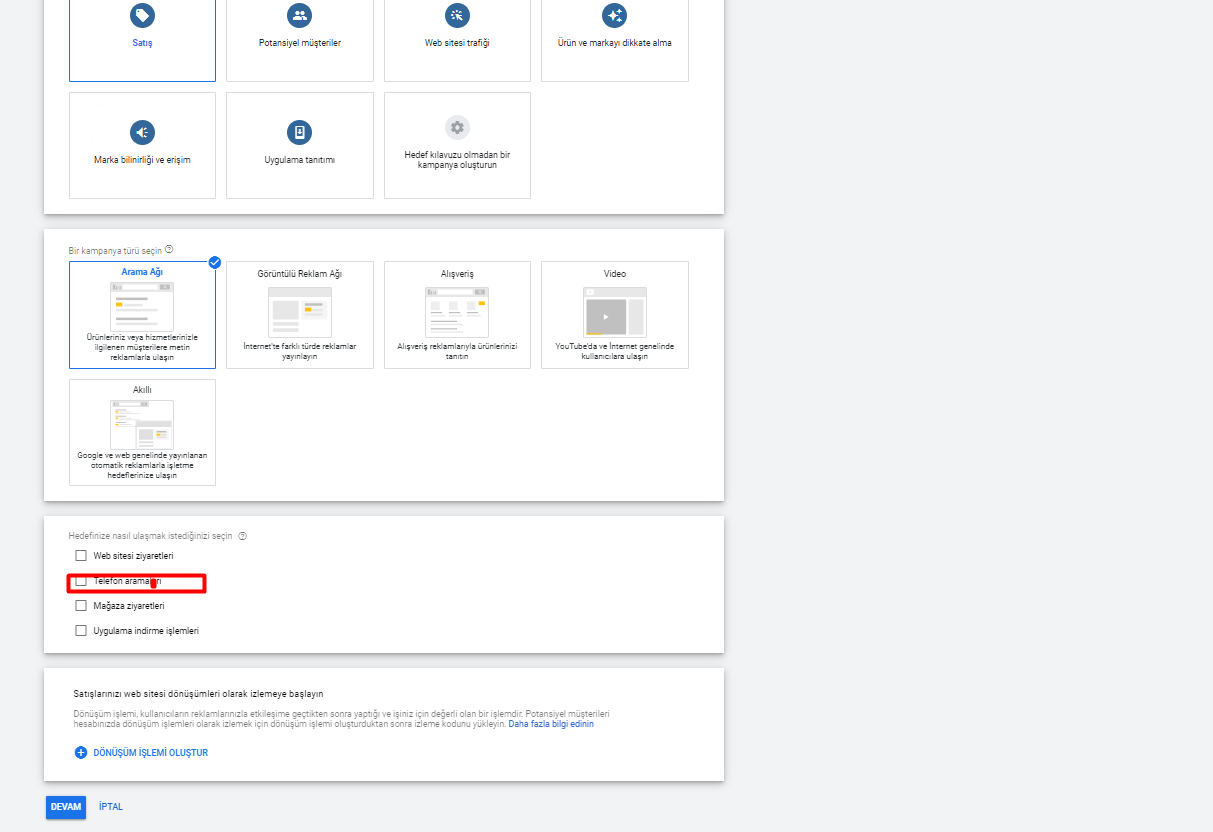1213x832 pixels.
Task: Click the gear icon for campaign without goal
Action: tap(457, 127)
